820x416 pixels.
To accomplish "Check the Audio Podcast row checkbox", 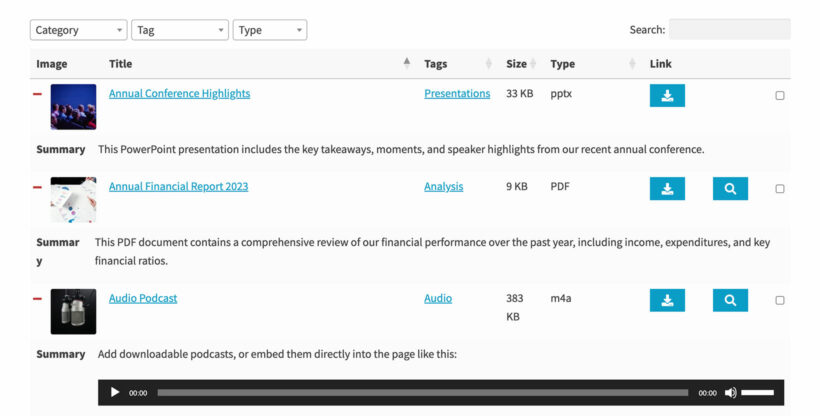I will coord(780,300).
